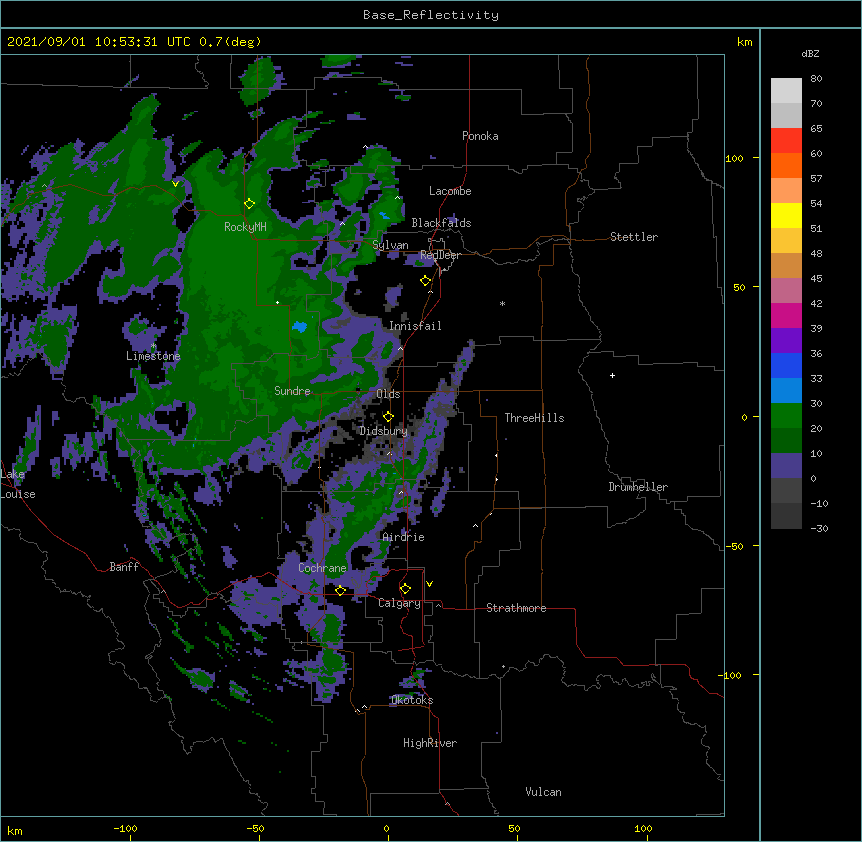This screenshot has width=862, height=842.
Task: Click the Blackfalds city label
Action: [441, 223]
